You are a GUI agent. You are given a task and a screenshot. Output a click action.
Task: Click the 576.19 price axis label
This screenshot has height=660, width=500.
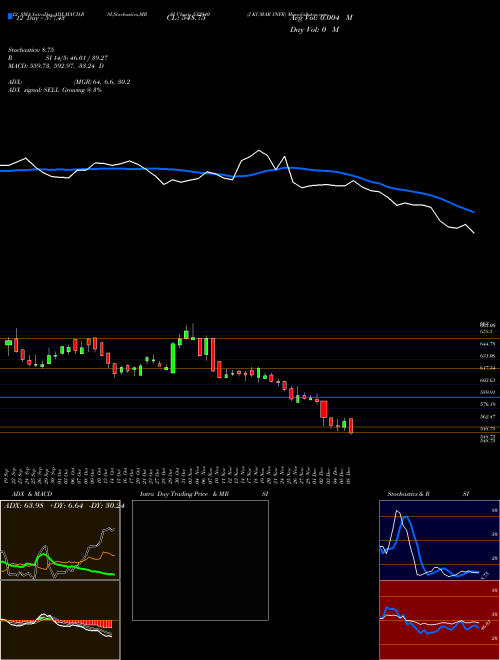click(x=488, y=404)
